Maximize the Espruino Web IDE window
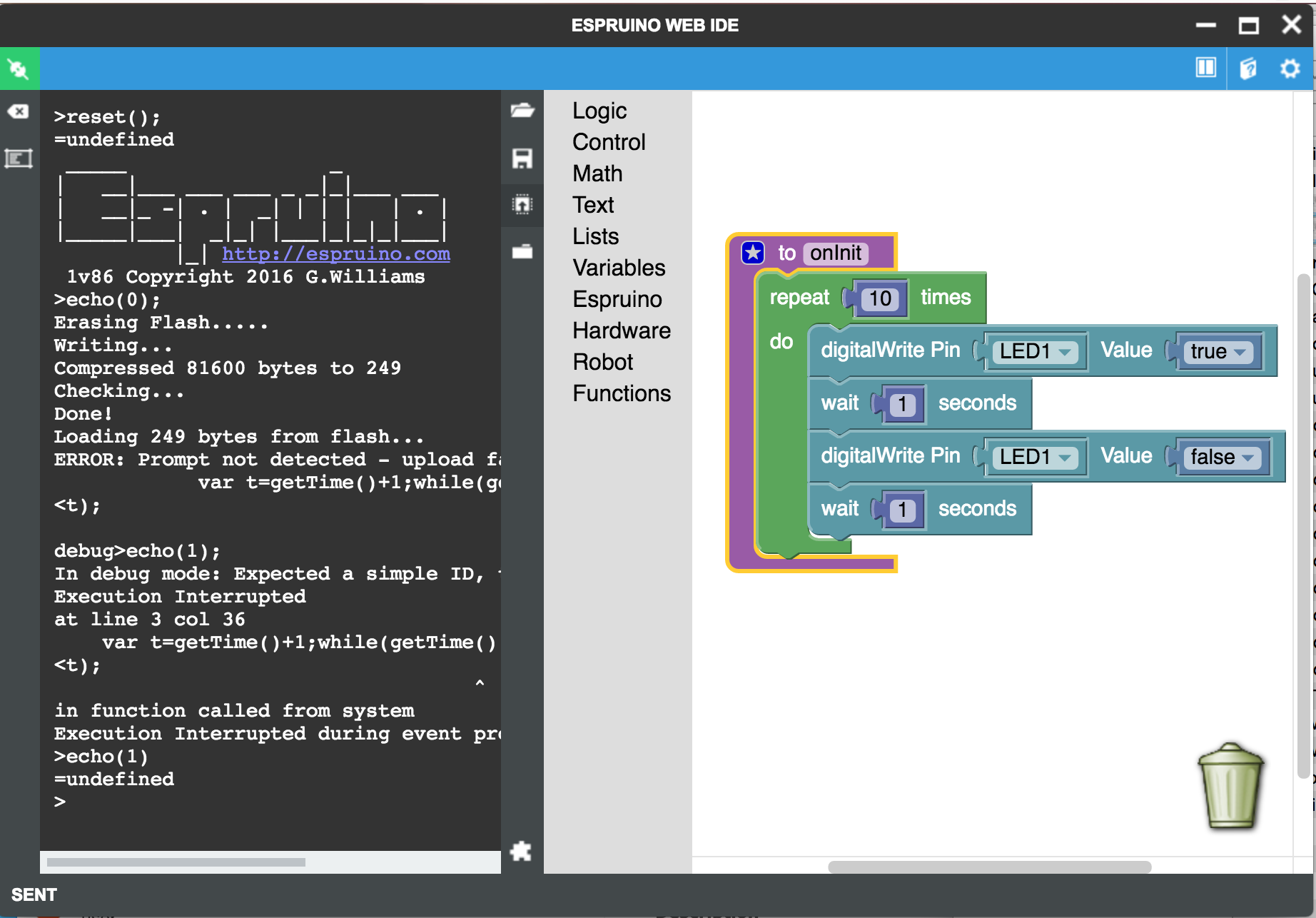 1249,25
